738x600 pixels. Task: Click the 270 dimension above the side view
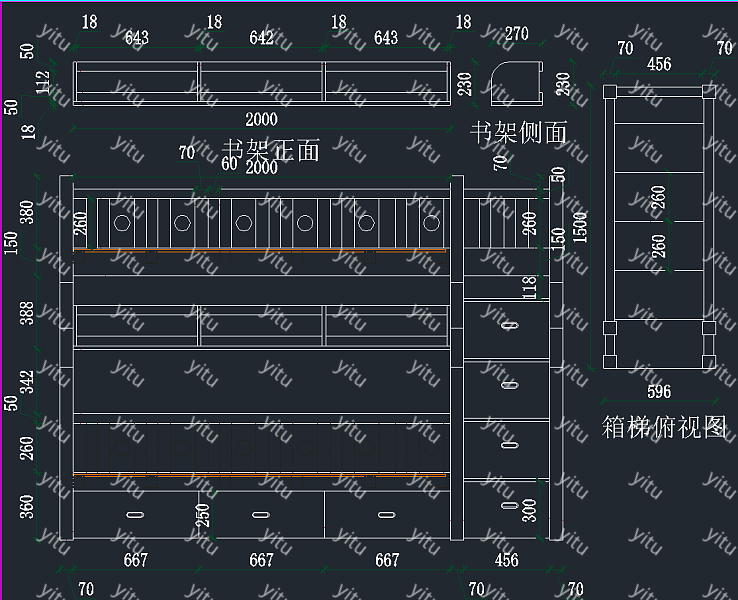pos(516,33)
